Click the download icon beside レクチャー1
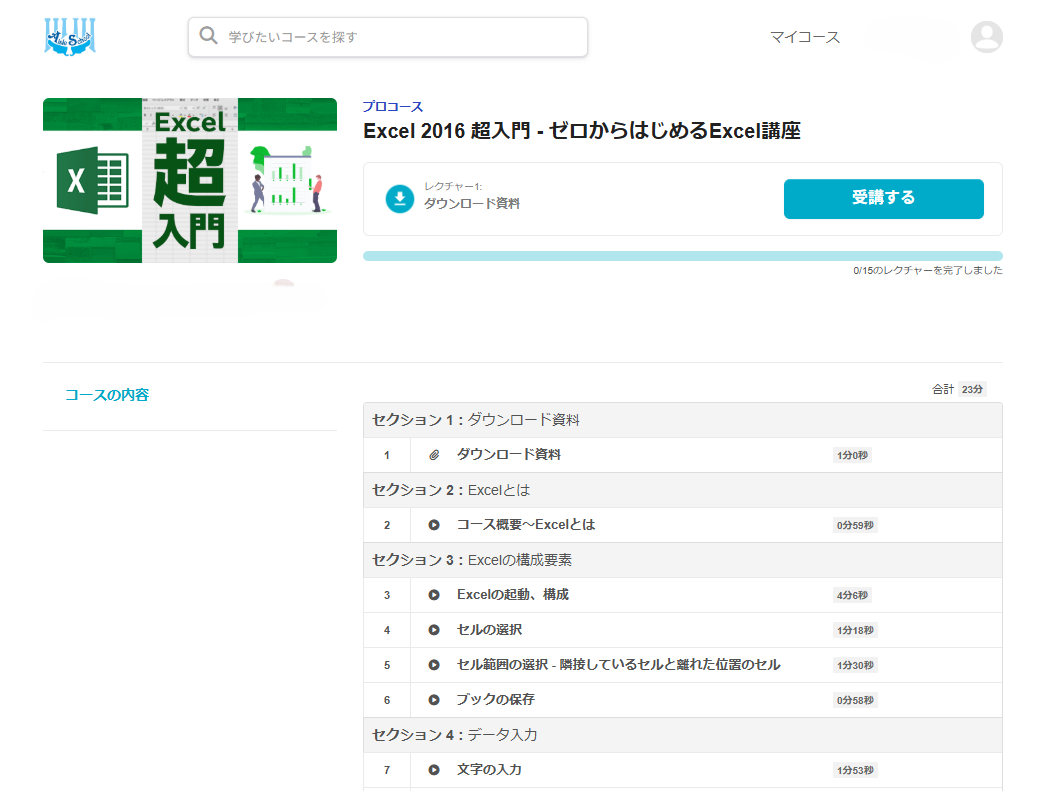1050x791 pixels. (399, 199)
